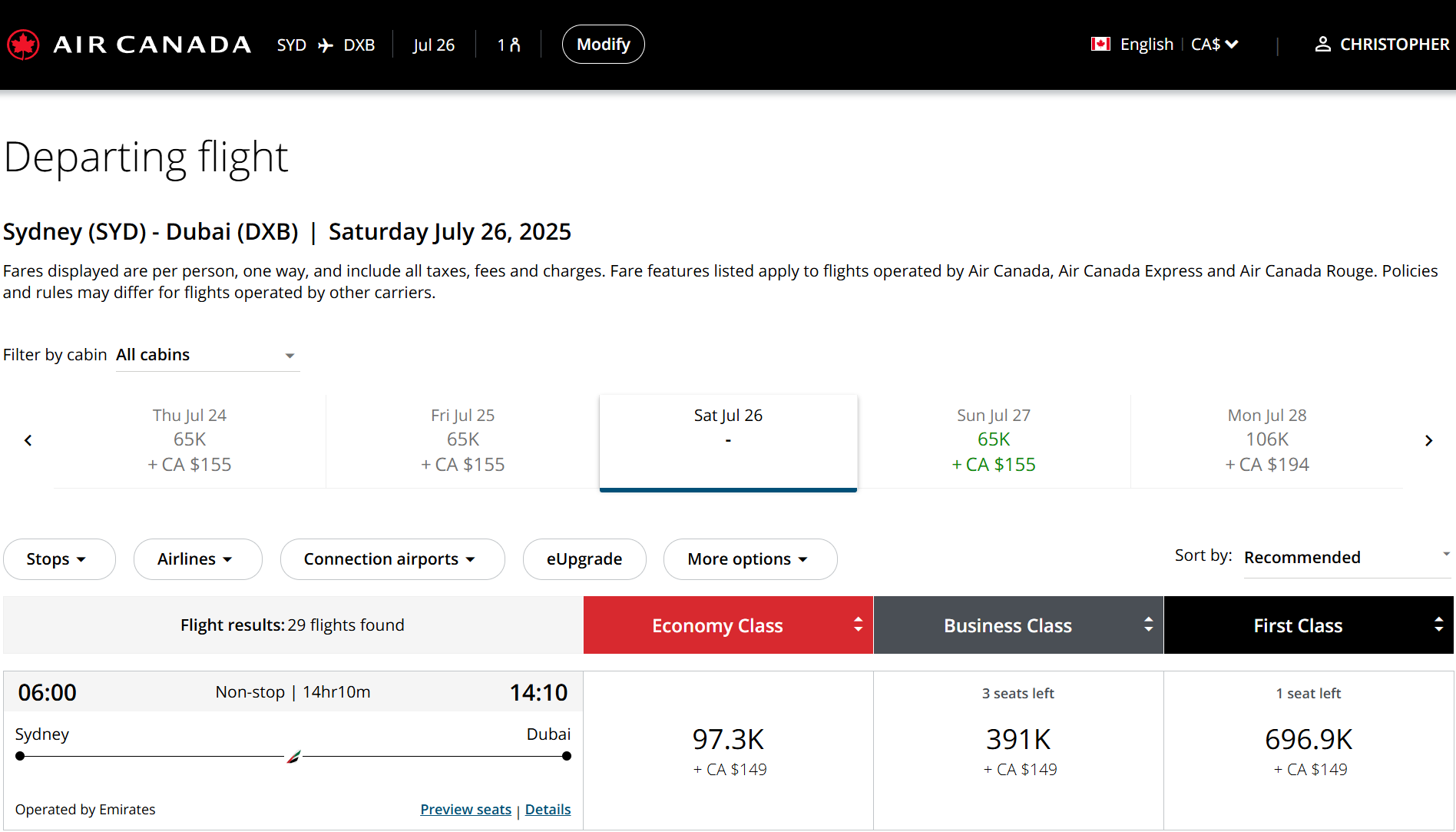Sort by Economy Class column
This screenshot has width=1456, height=832.
728,625
